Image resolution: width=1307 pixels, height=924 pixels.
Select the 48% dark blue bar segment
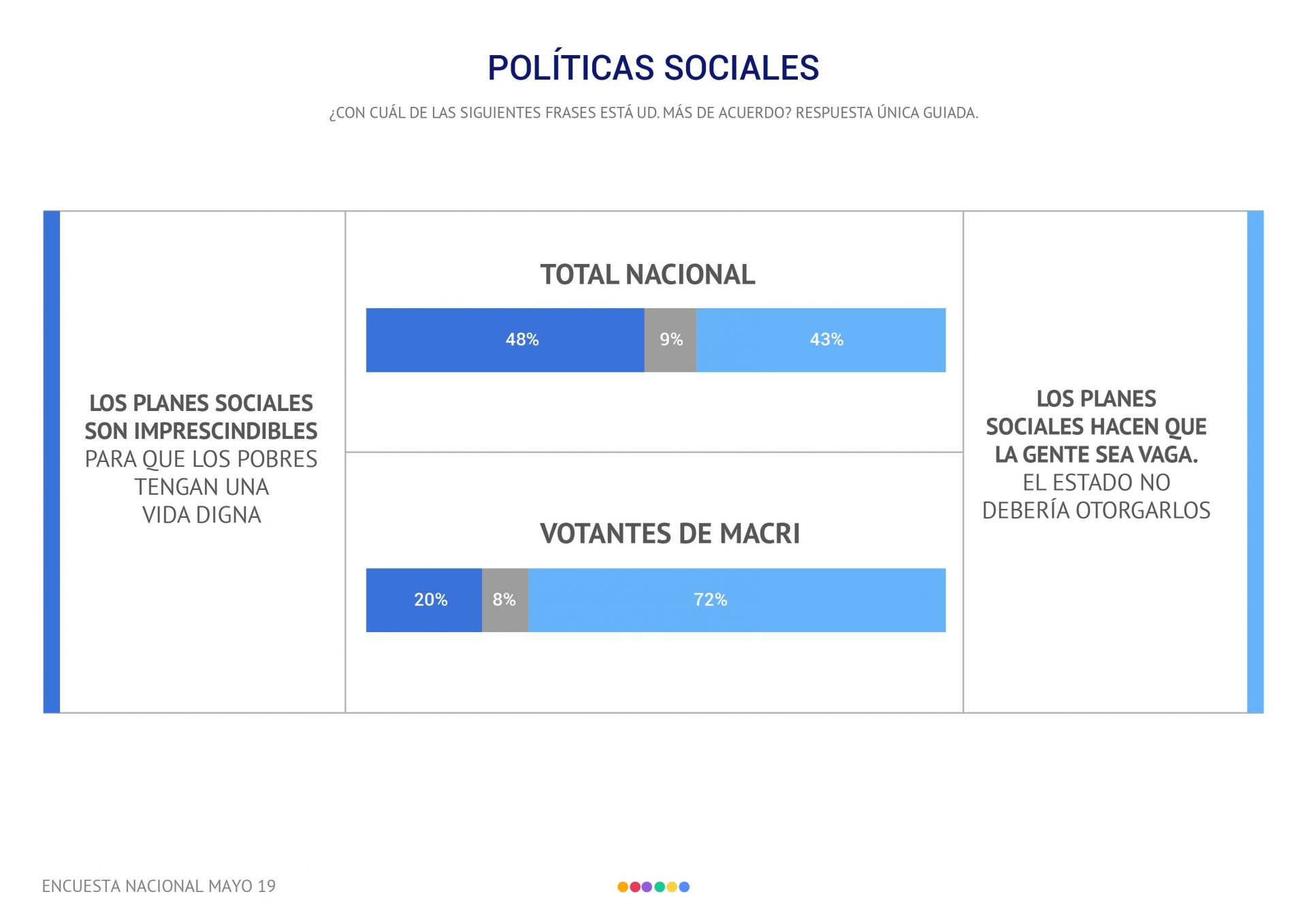pyautogui.click(x=505, y=340)
